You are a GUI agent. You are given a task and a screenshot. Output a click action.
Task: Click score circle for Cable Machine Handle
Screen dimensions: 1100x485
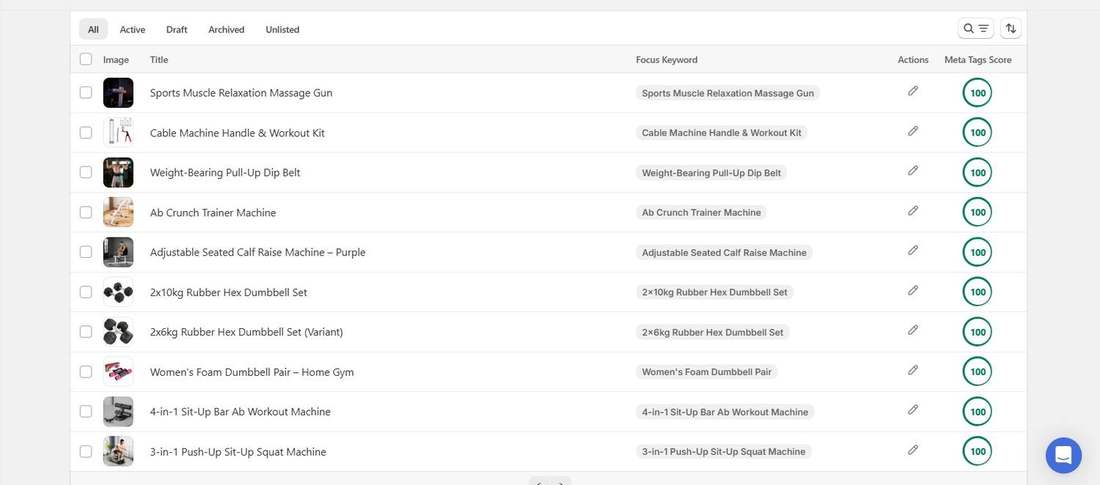pyautogui.click(x=977, y=133)
